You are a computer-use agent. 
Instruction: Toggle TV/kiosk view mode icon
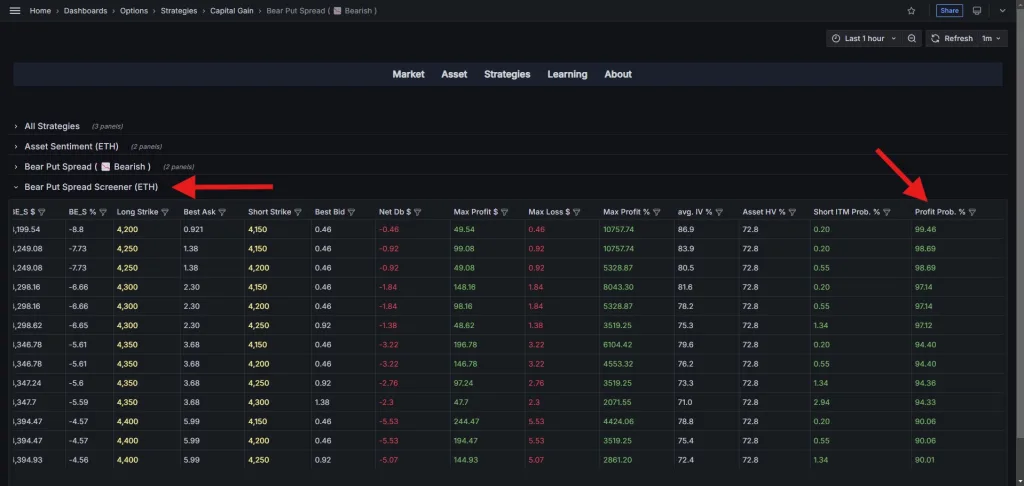coord(977,11)
